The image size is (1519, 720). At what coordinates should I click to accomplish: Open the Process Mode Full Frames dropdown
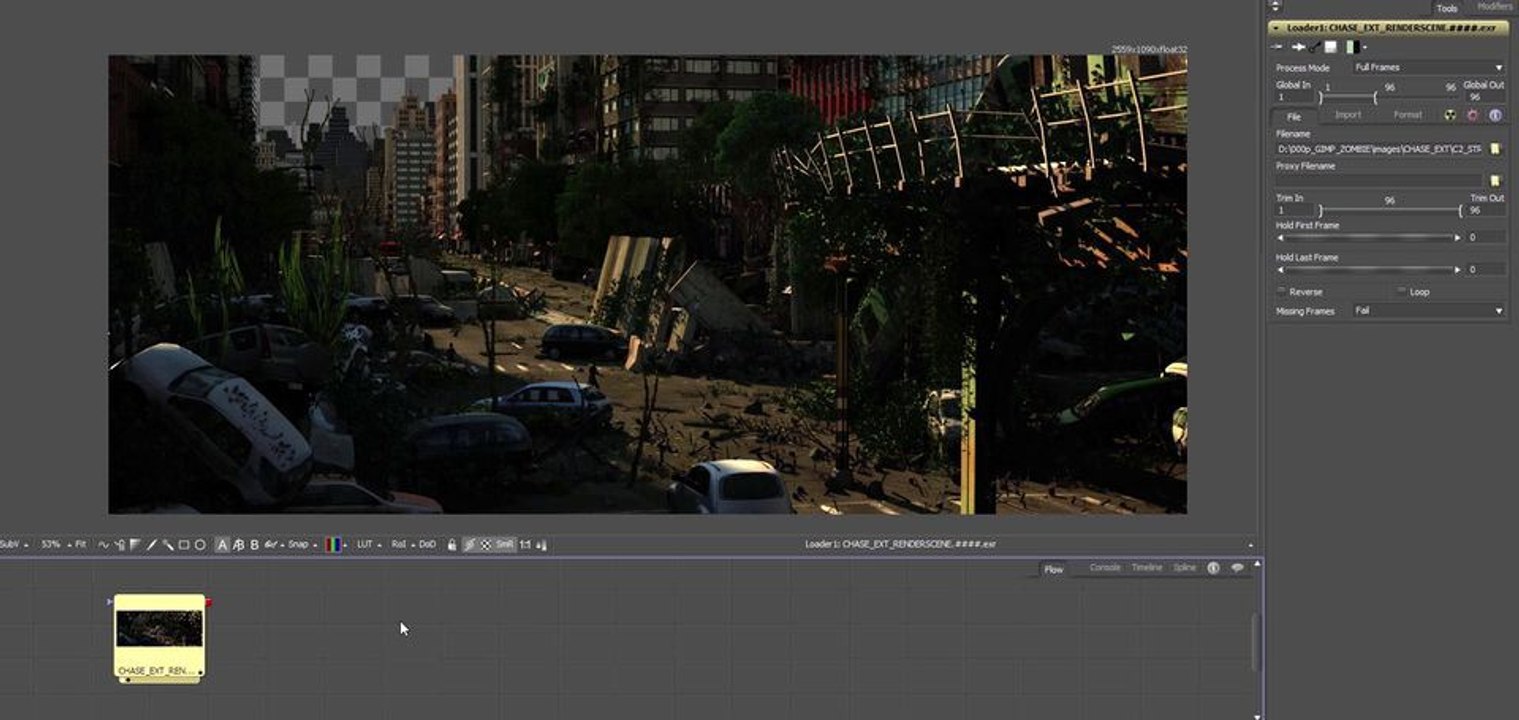click(1429, 67)
